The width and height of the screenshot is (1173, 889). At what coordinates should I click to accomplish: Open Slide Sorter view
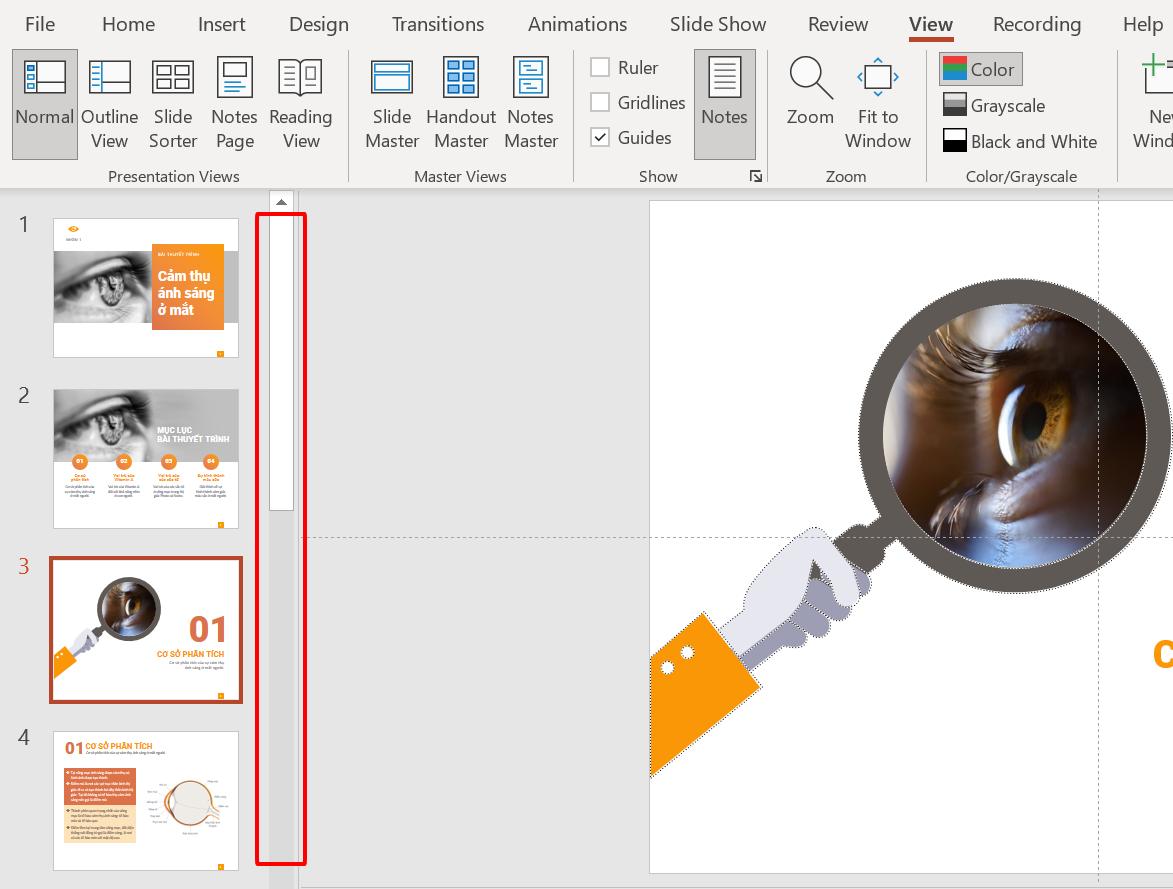[173, 104]
